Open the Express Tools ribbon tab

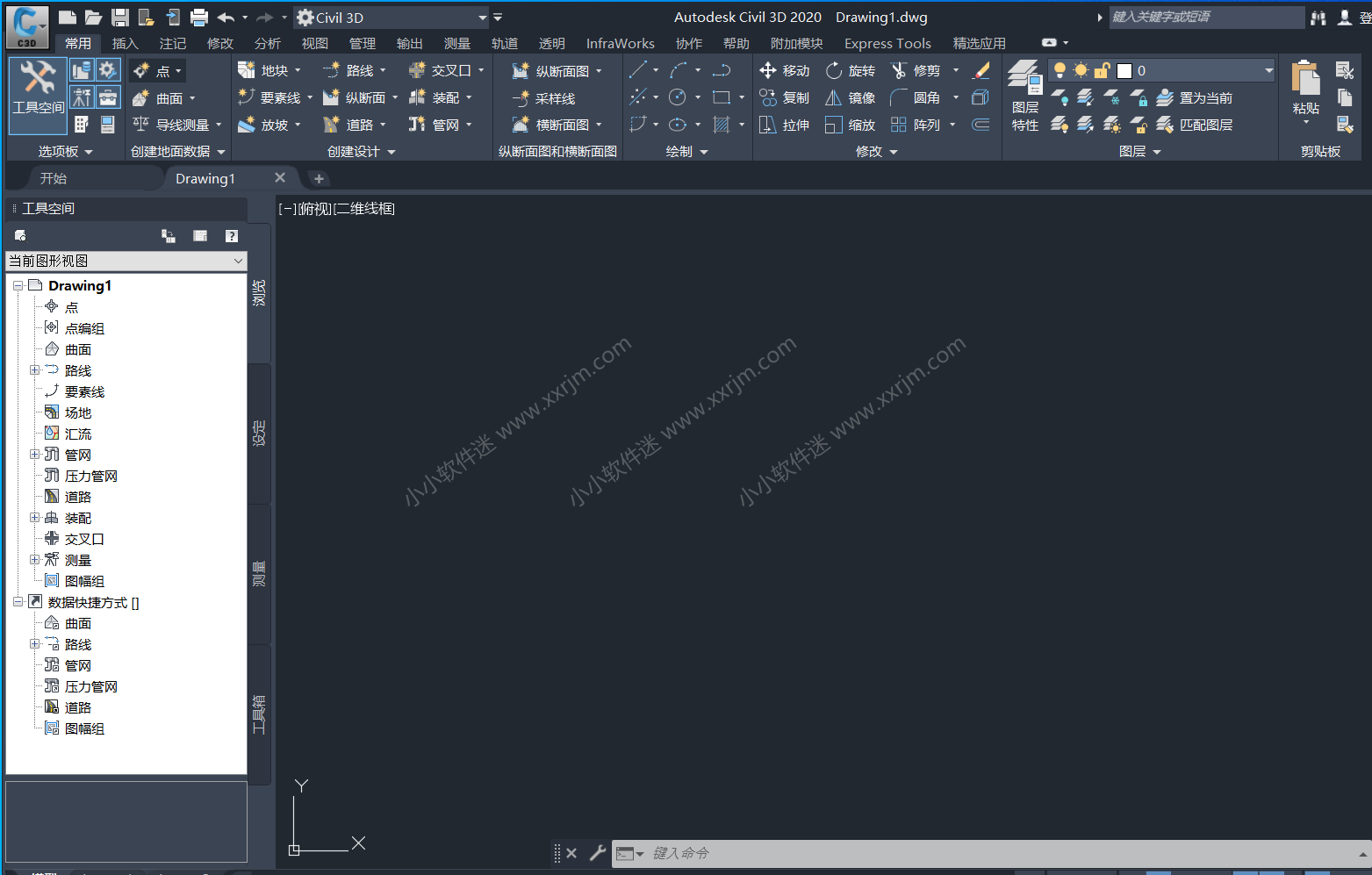point(887,43)
